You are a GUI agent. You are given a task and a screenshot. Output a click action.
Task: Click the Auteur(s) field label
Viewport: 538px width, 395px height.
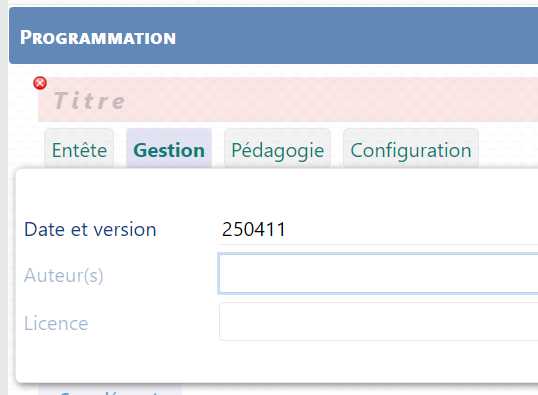click(x=63, y=275)
